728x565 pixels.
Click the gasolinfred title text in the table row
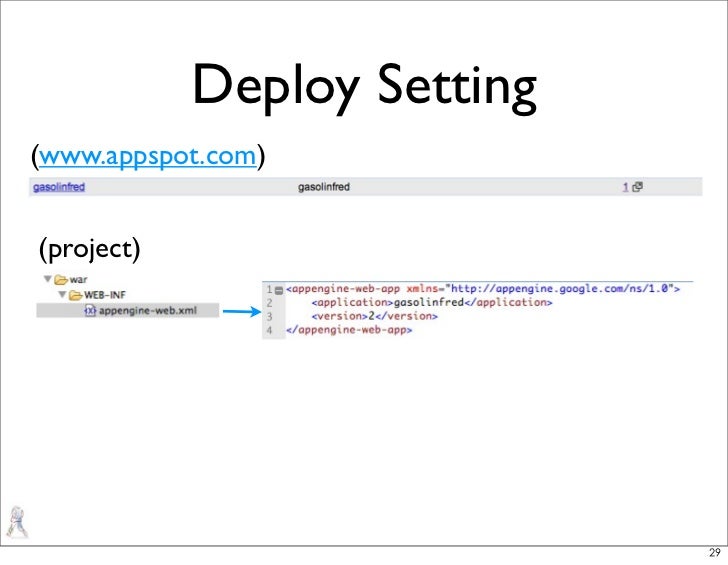324,187
